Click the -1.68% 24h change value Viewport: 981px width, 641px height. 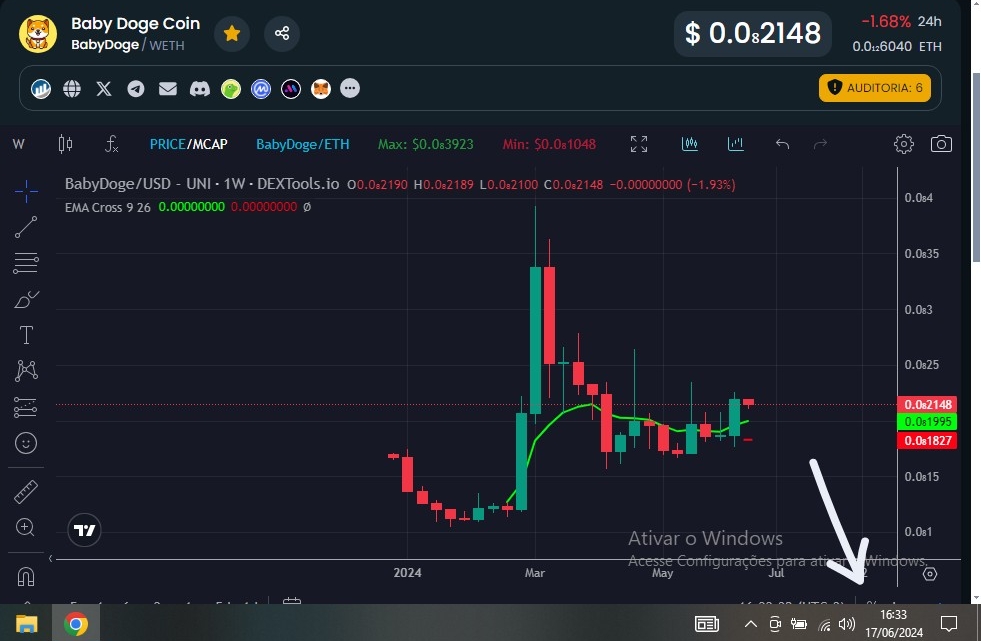coord(886,22)
